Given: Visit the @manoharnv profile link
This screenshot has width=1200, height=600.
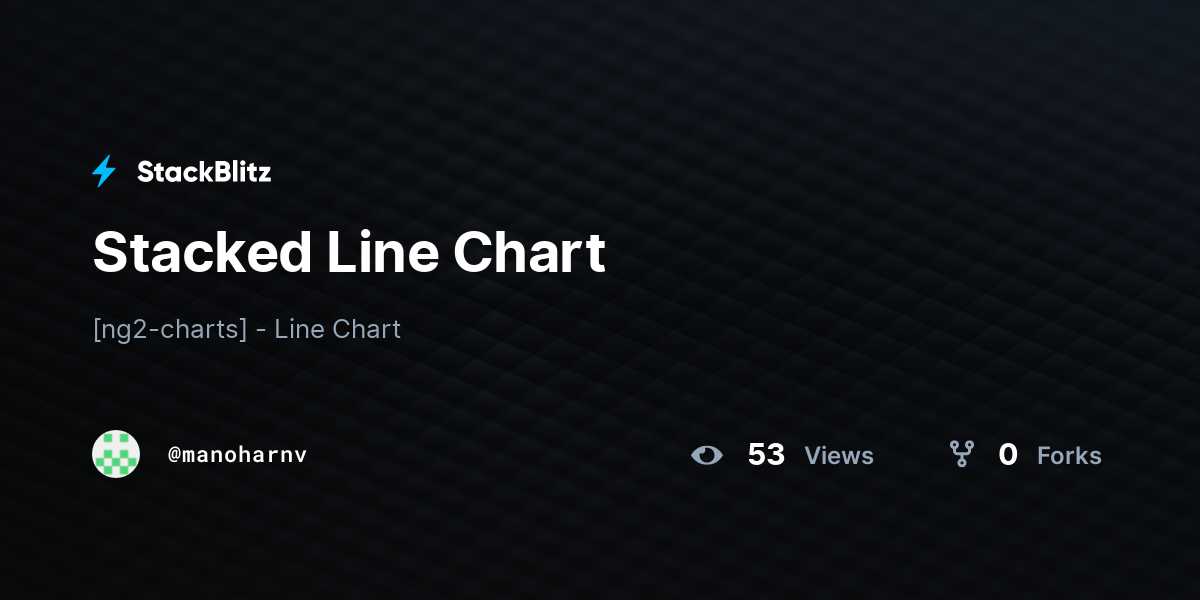Looking at the screenshot, I should [237, 455].
